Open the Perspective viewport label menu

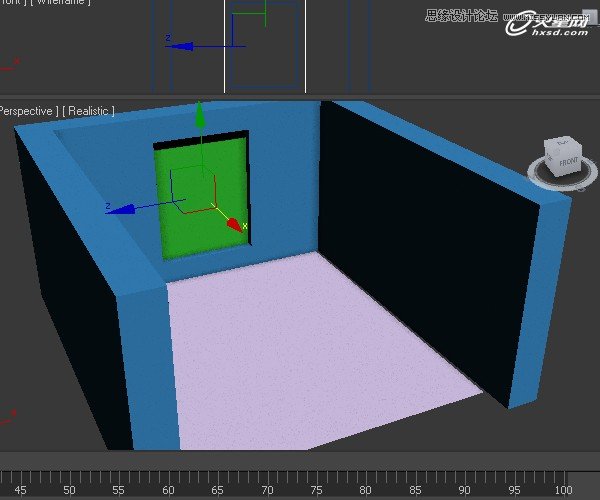pos(27,111)
